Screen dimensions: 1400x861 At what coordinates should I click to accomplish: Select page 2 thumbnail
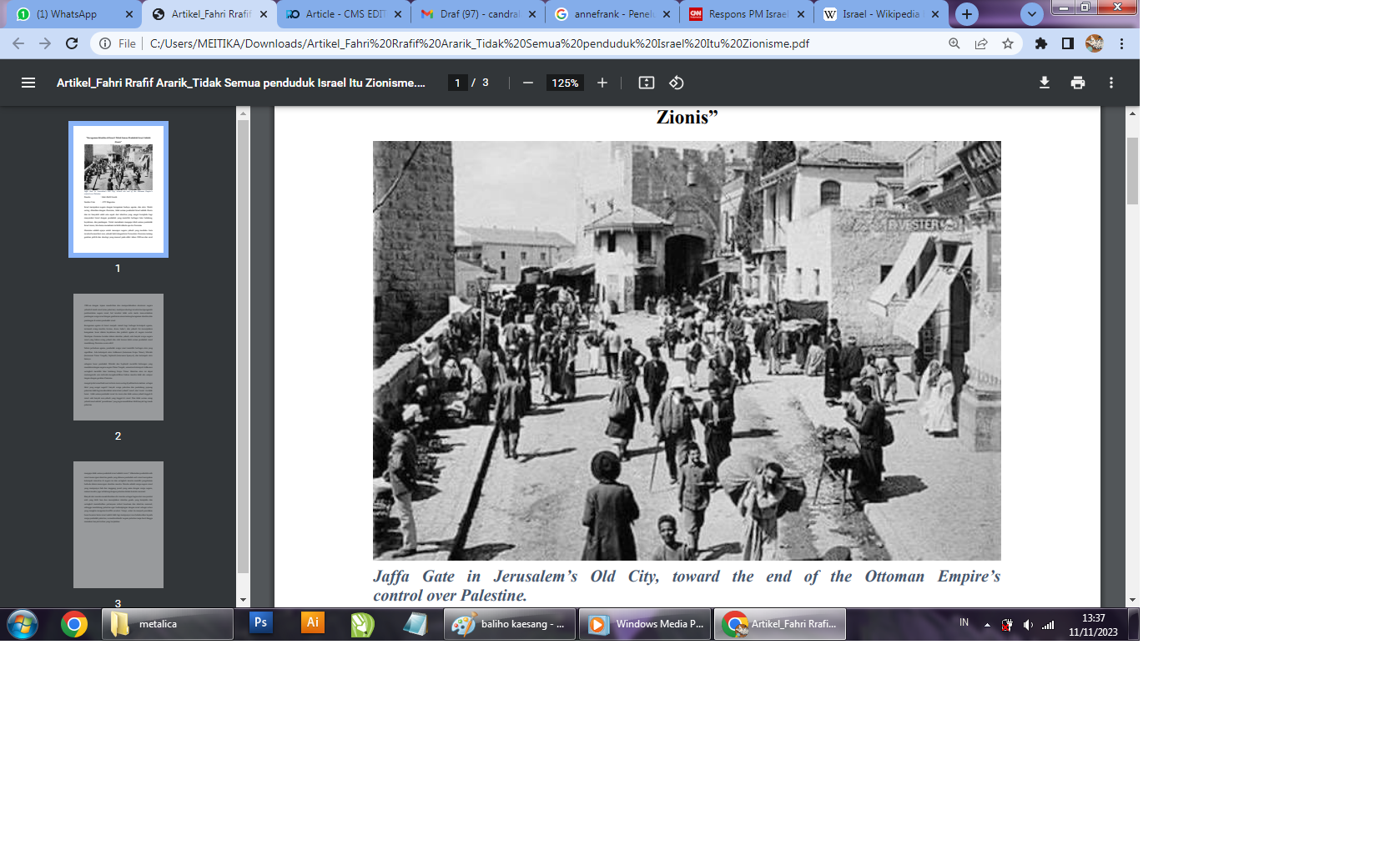tap(118, 357)
